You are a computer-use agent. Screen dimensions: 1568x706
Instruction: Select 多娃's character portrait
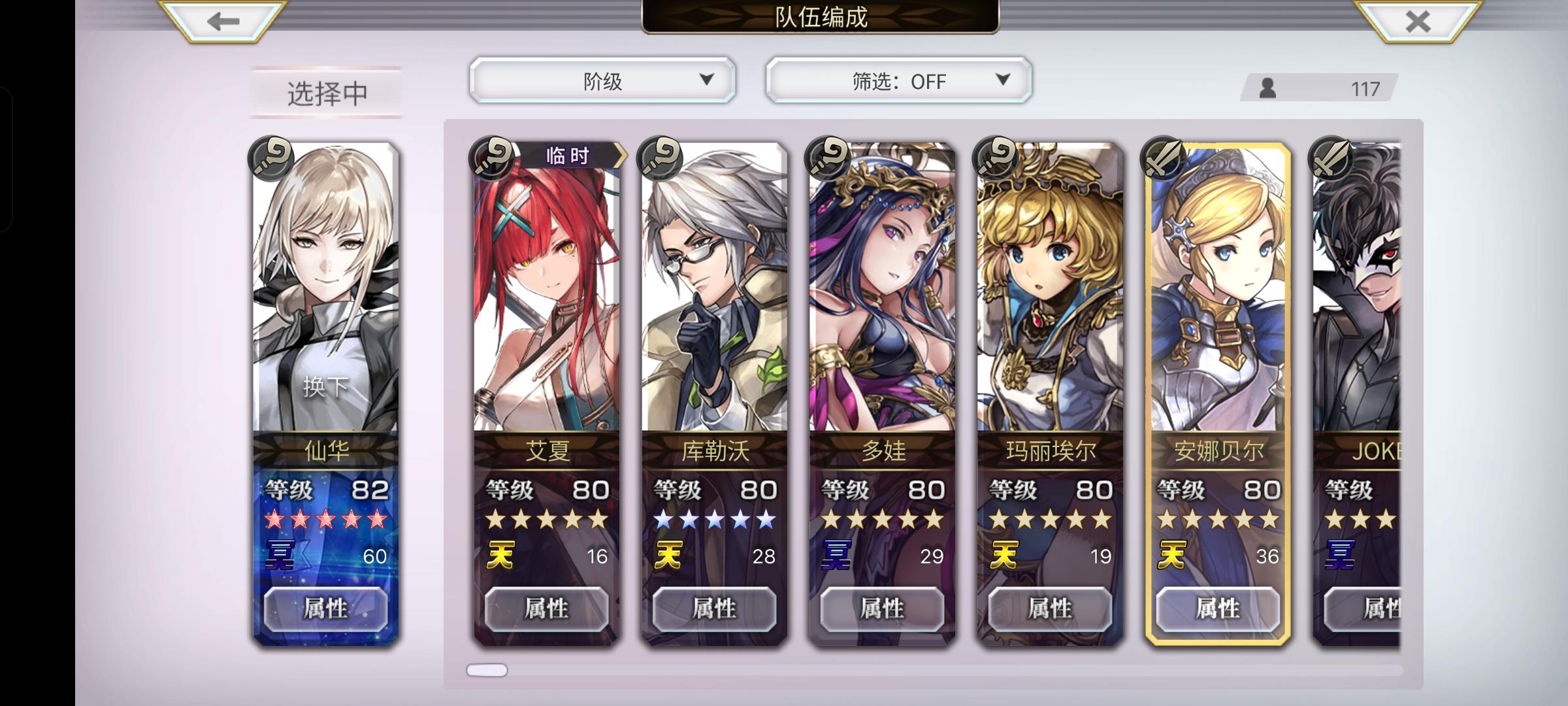(x=883, y=288)
